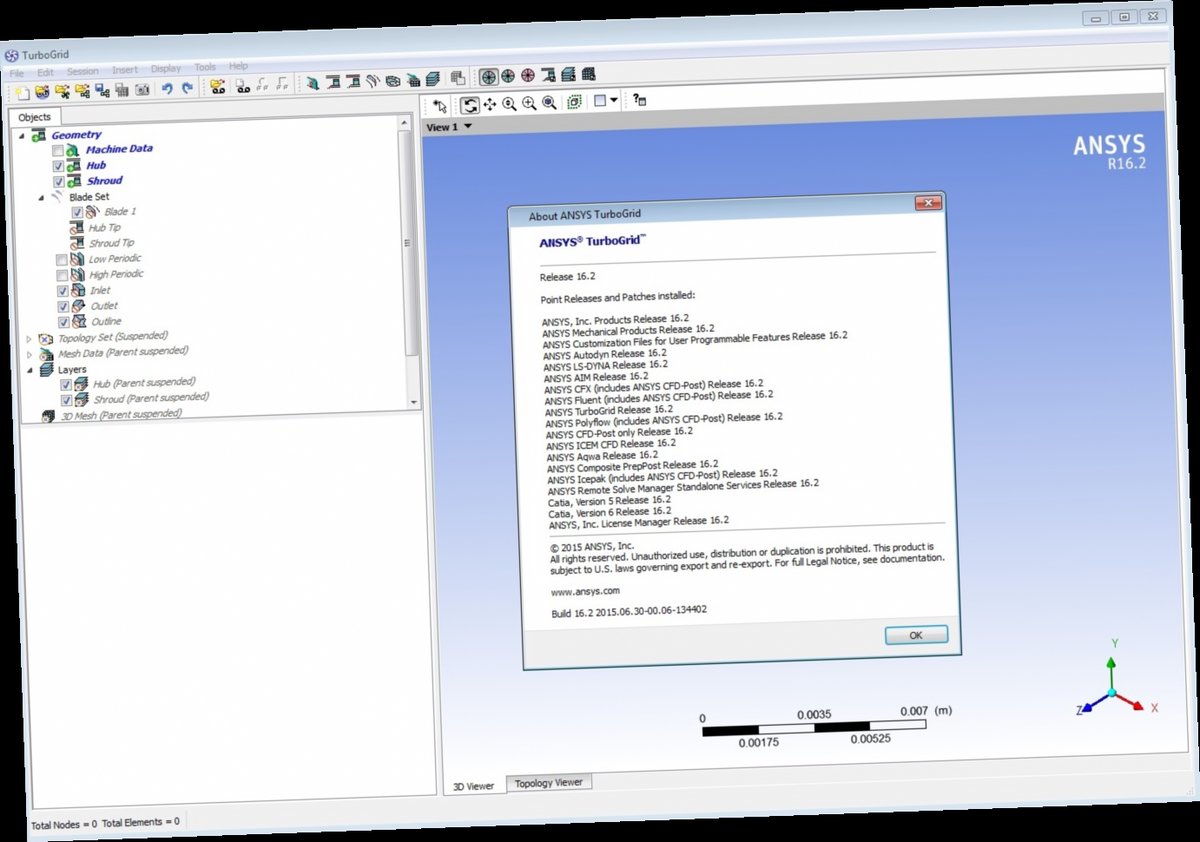Click the objects tree scroll-down arrow
This screenshot has height=842, width=1200.
(415, 401)
